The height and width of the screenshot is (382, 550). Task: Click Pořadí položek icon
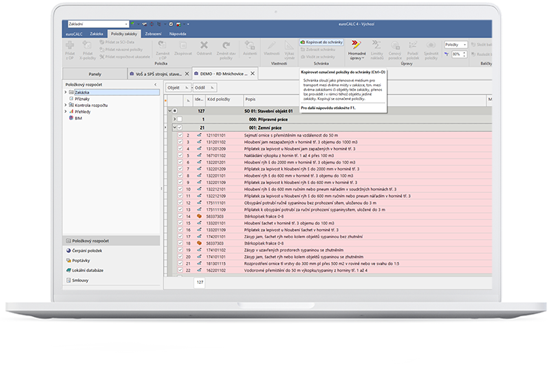click(413, 45)
